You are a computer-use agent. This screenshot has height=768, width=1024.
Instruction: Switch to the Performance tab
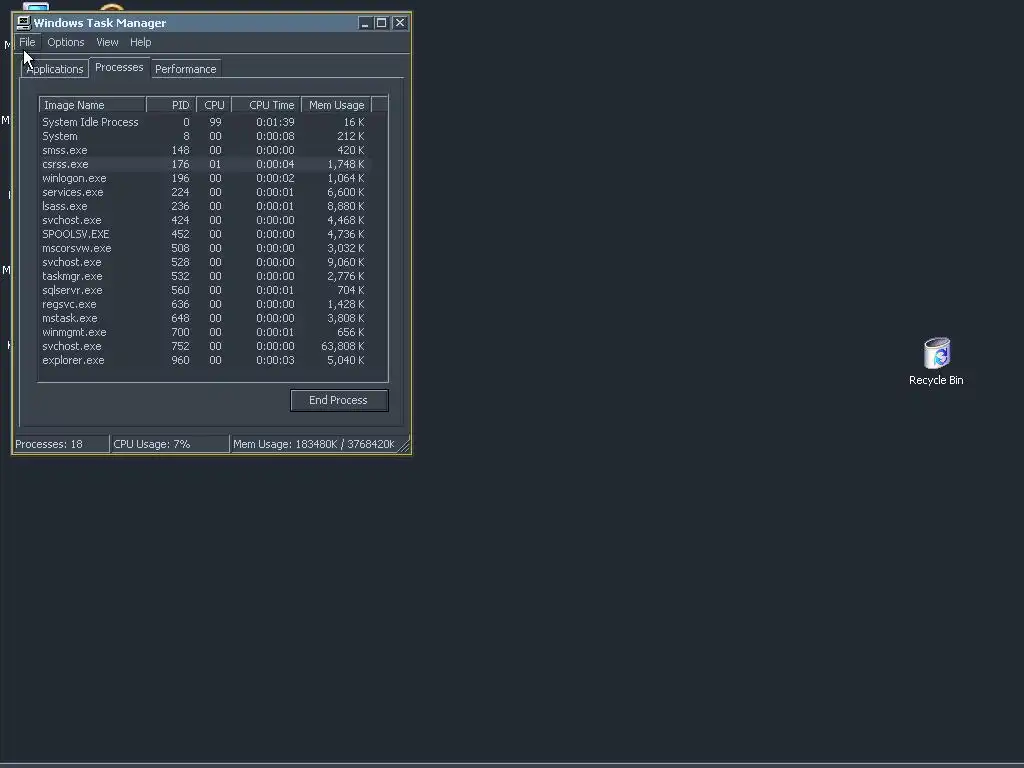[x=185, y=69]
